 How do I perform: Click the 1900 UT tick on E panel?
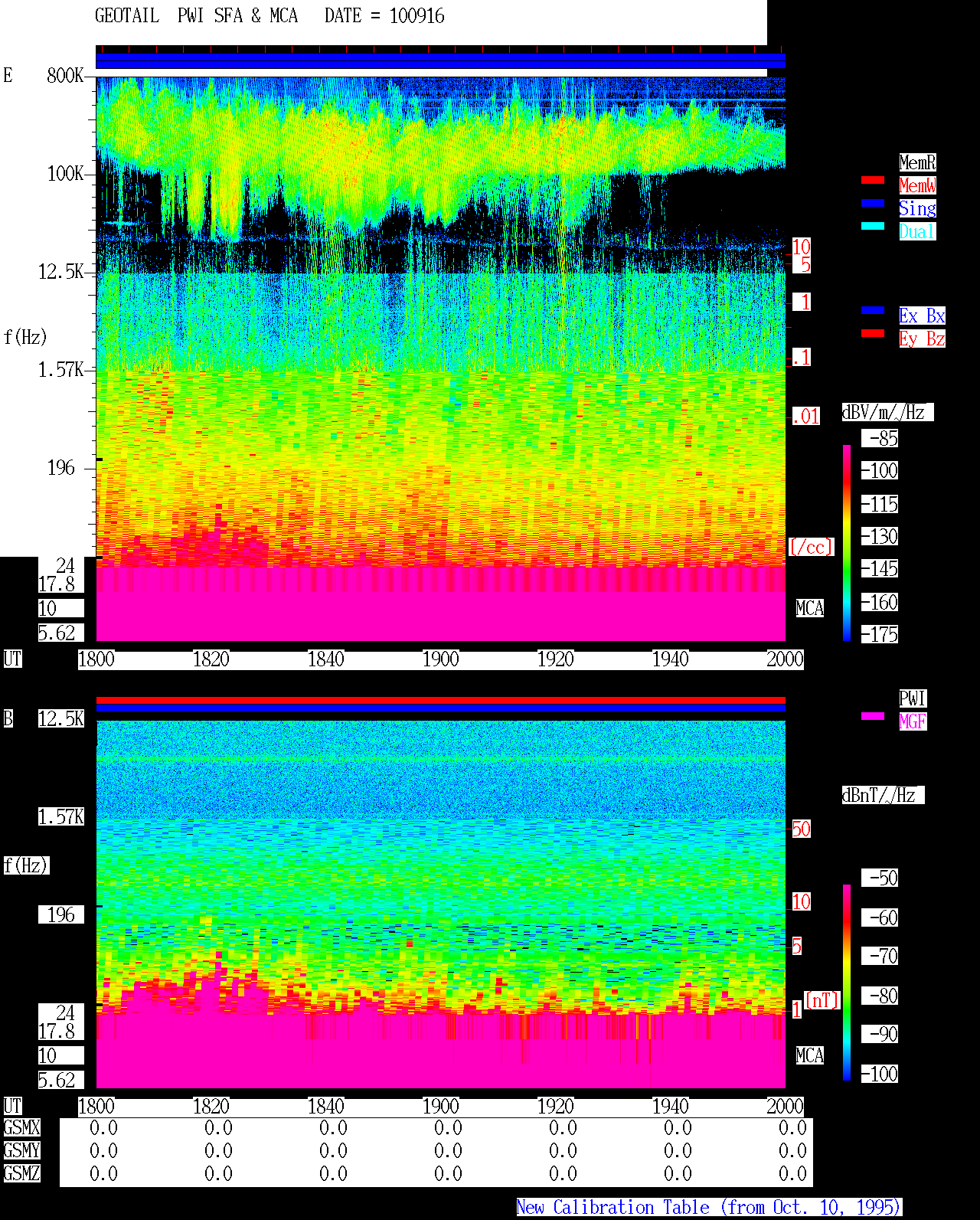[441, 659]
